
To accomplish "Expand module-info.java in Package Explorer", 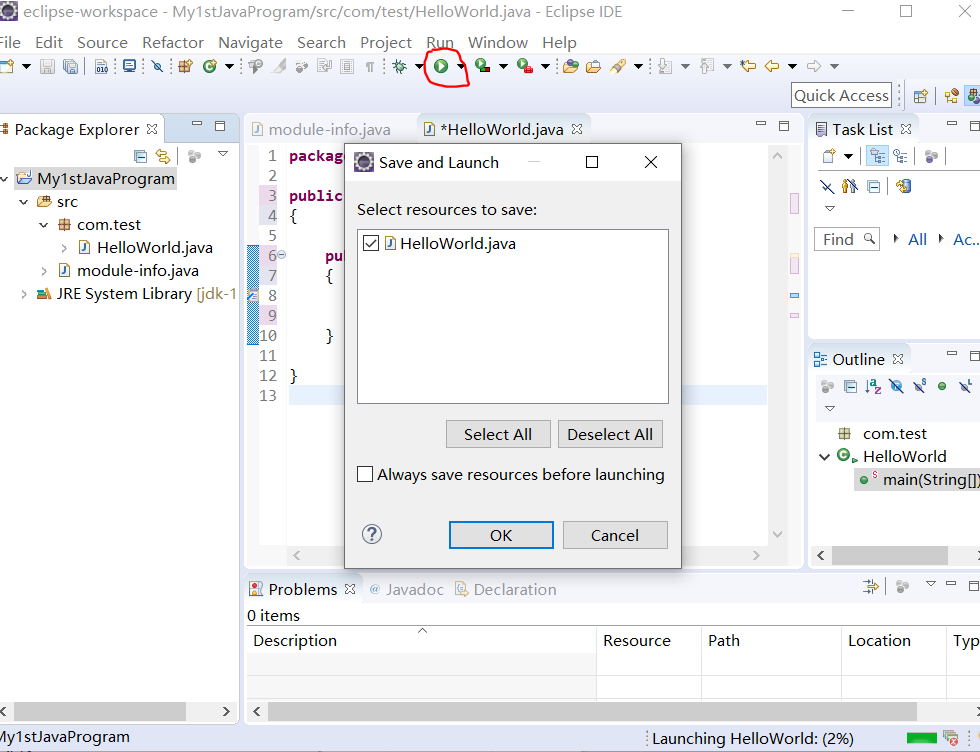I will pyautogui.click(x=44, y=271).
